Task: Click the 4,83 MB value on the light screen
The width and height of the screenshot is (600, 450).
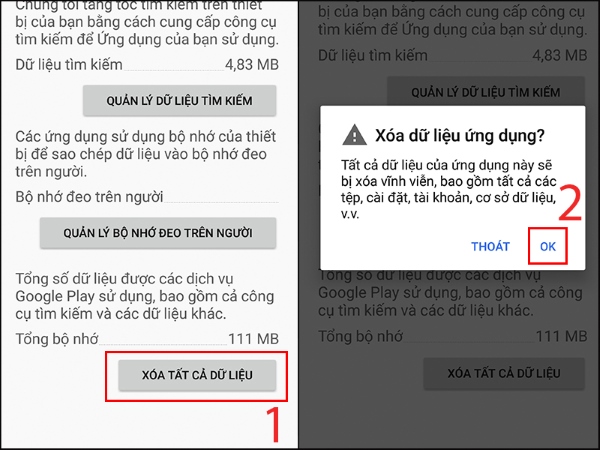Action: 252,64
